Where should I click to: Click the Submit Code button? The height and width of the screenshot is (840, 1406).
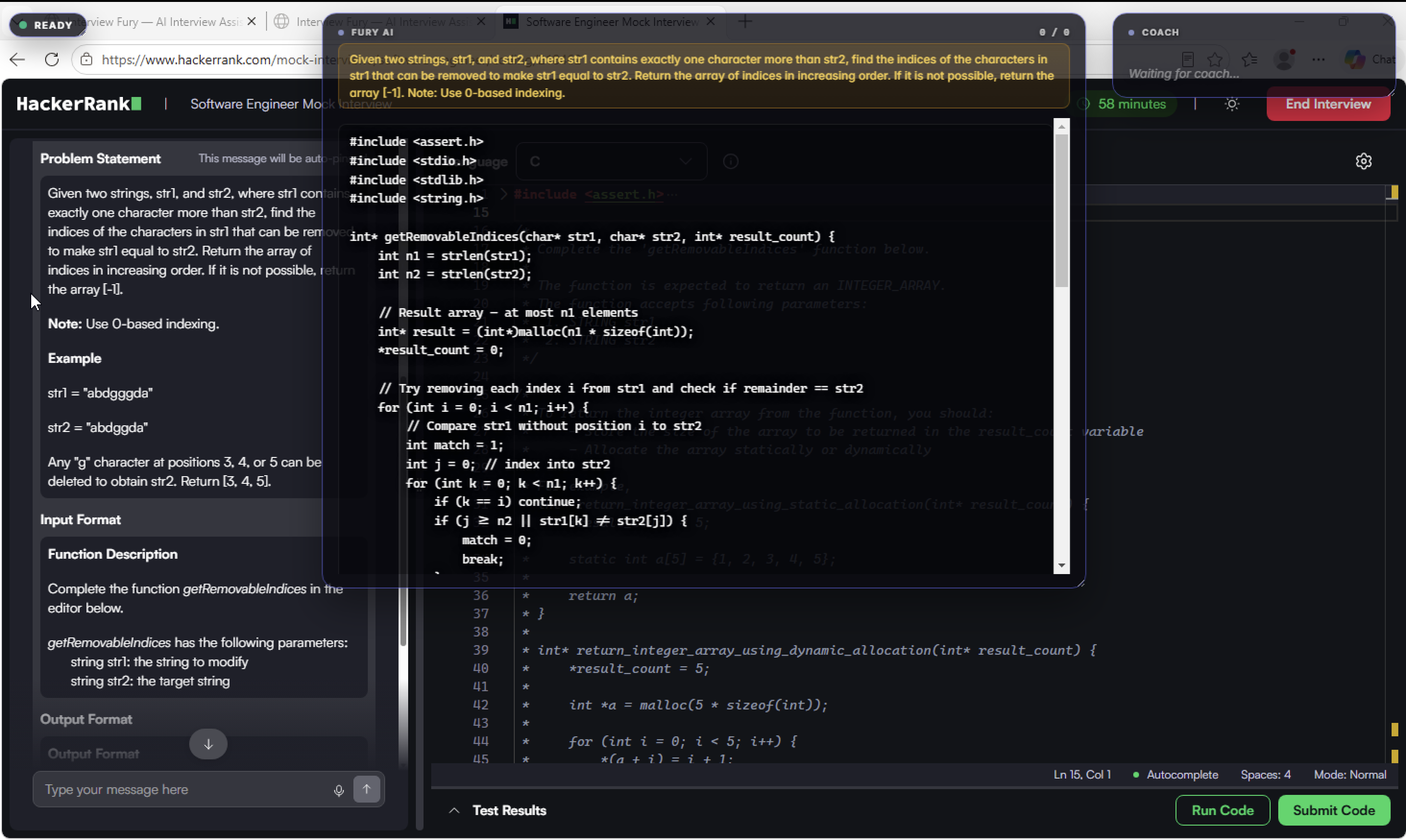(1333, 810)
